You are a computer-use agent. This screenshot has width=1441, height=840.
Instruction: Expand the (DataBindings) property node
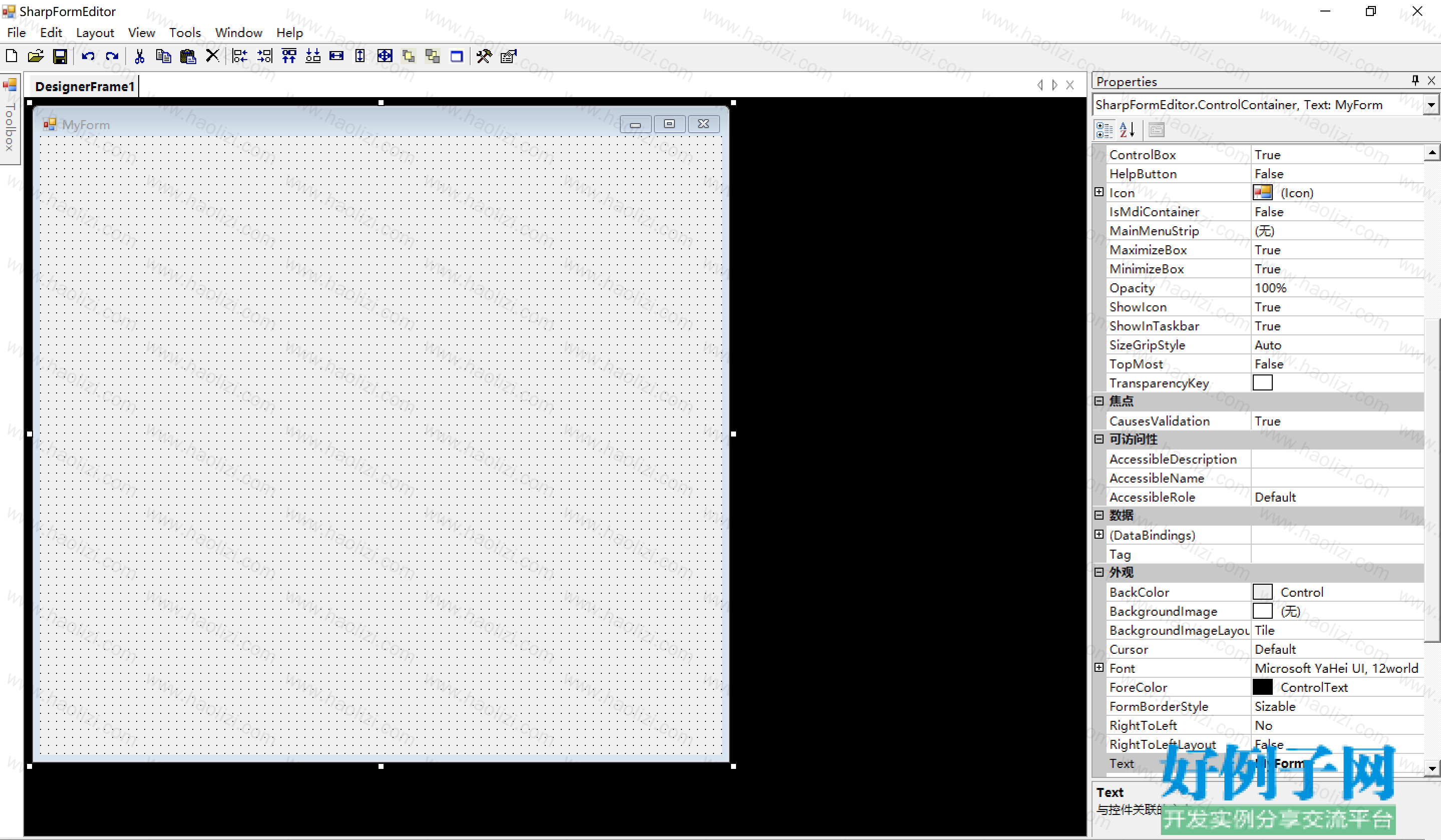pos(1099,534)
